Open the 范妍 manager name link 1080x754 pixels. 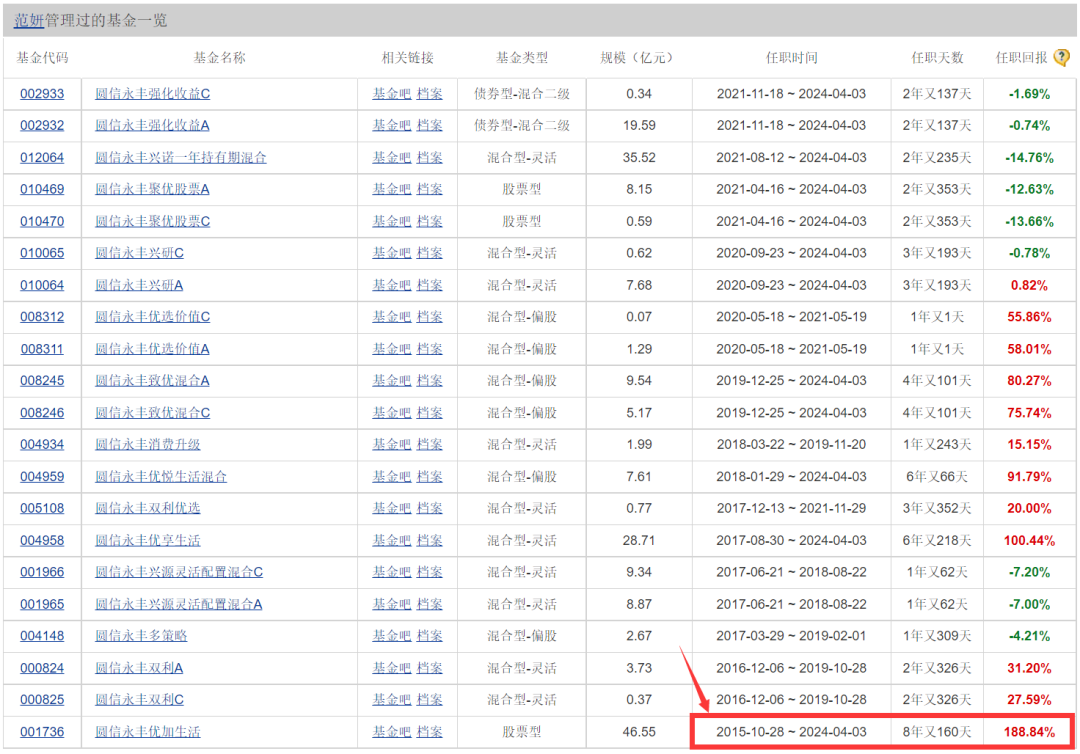[29, 21]
